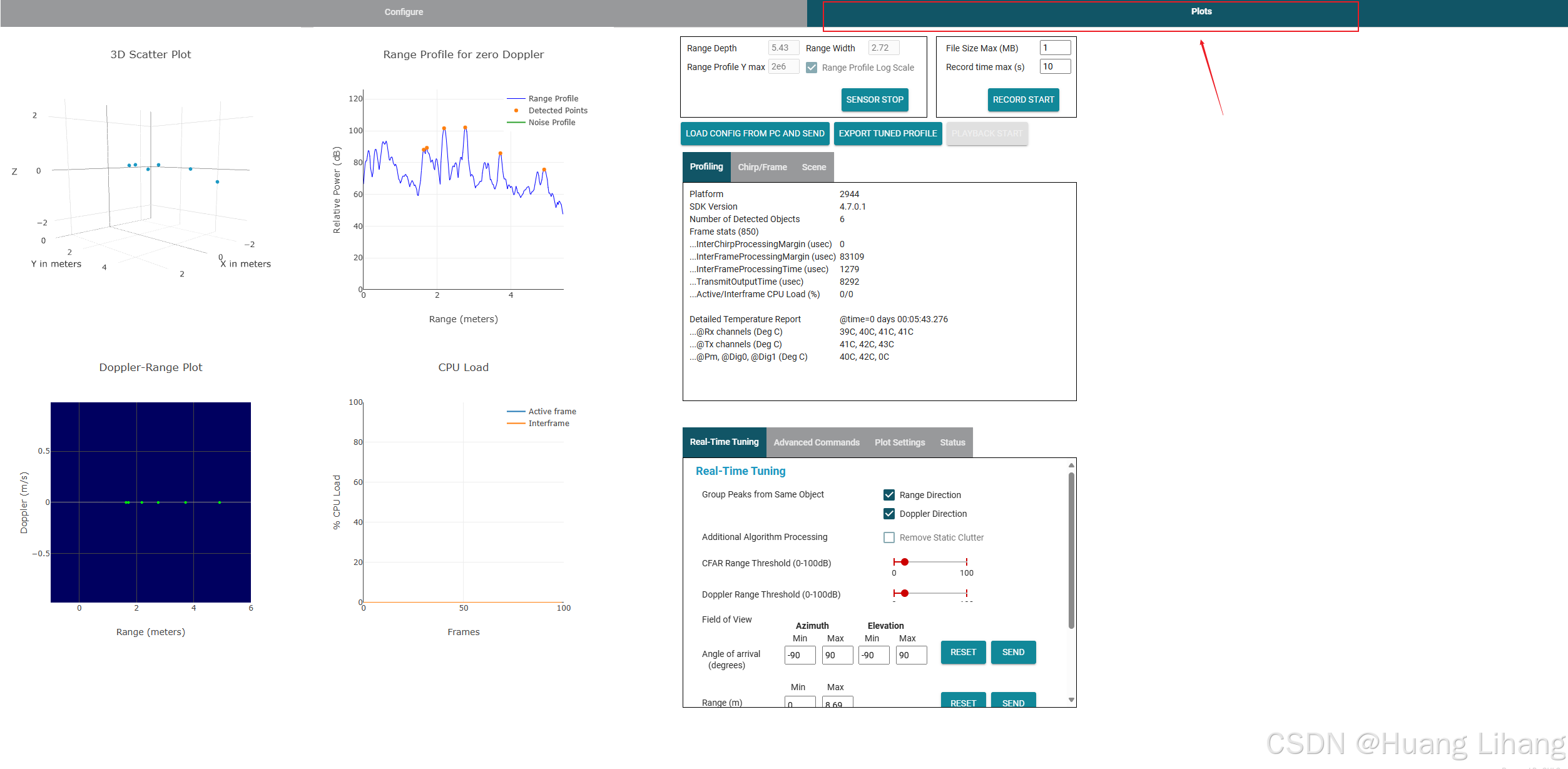This screenshot has width=1568, height=769.
Task: Open the Plots tab
Action: coord(1201,12)
